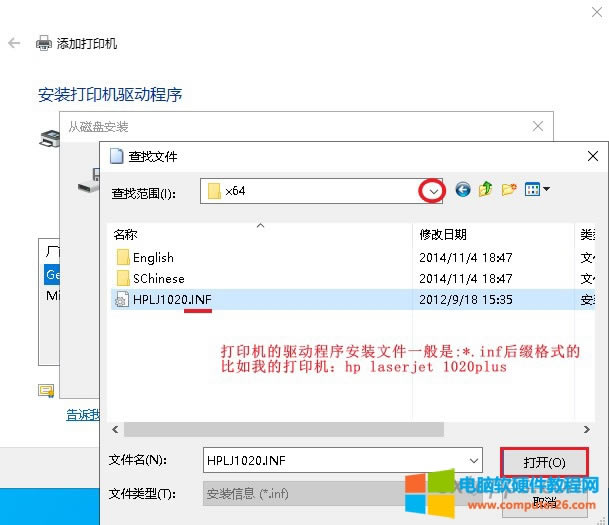The image size is (609, 525).
Task: Click the 取消 button
Action: click(x=544, y=503)
